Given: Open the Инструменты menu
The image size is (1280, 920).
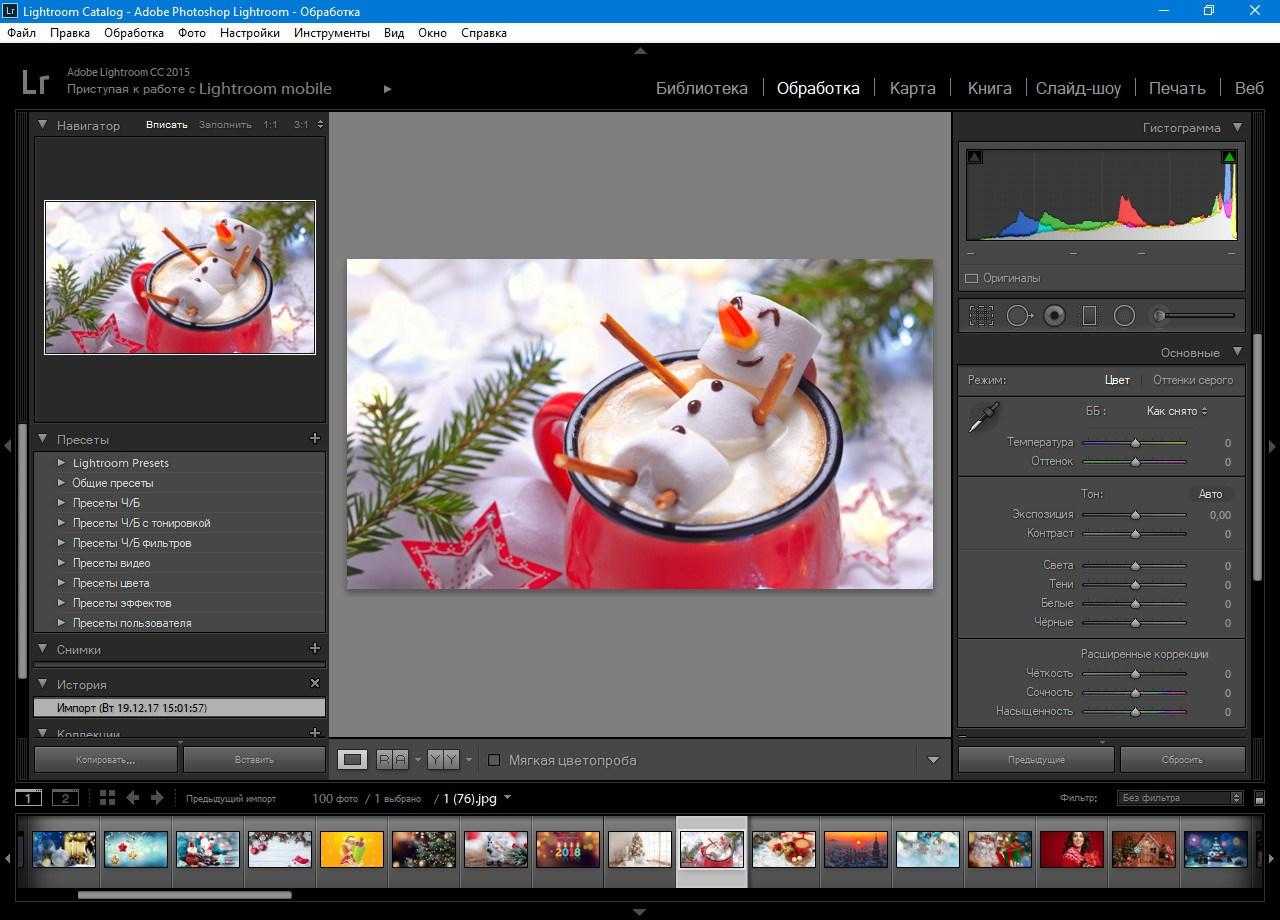Looking at the screenshot, I should (x=332, y=33).
